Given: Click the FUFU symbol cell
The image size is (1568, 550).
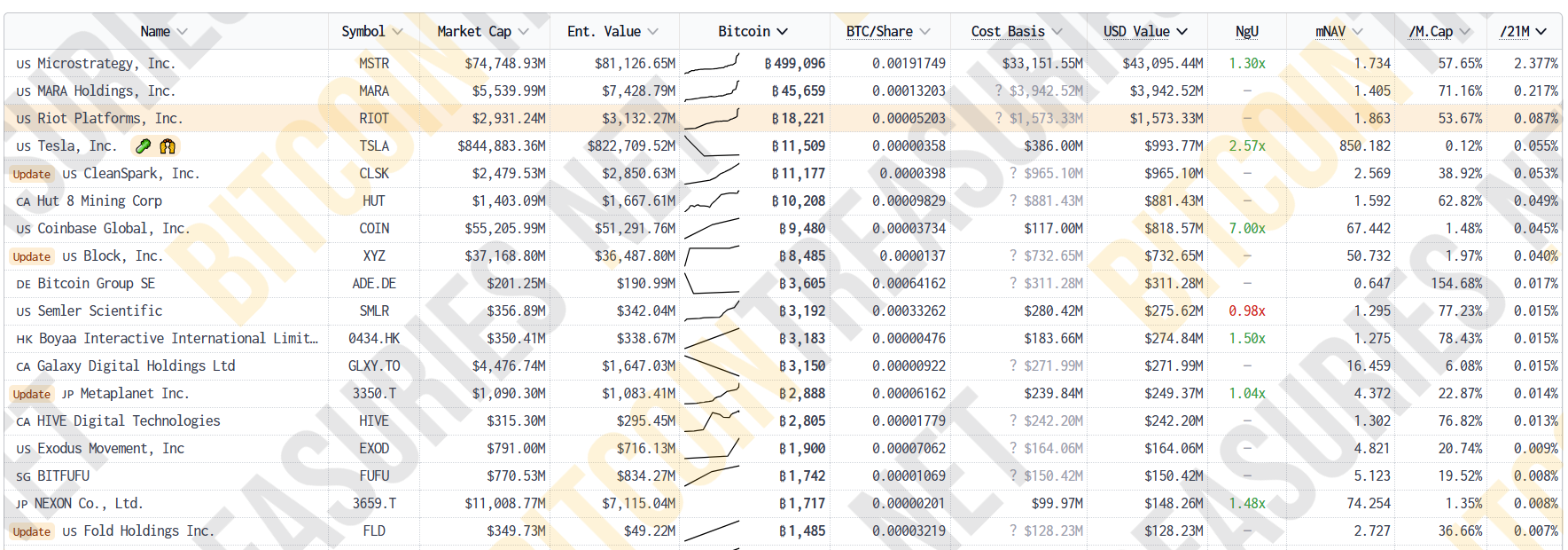Looking at the screenshot, I should 374,475.
